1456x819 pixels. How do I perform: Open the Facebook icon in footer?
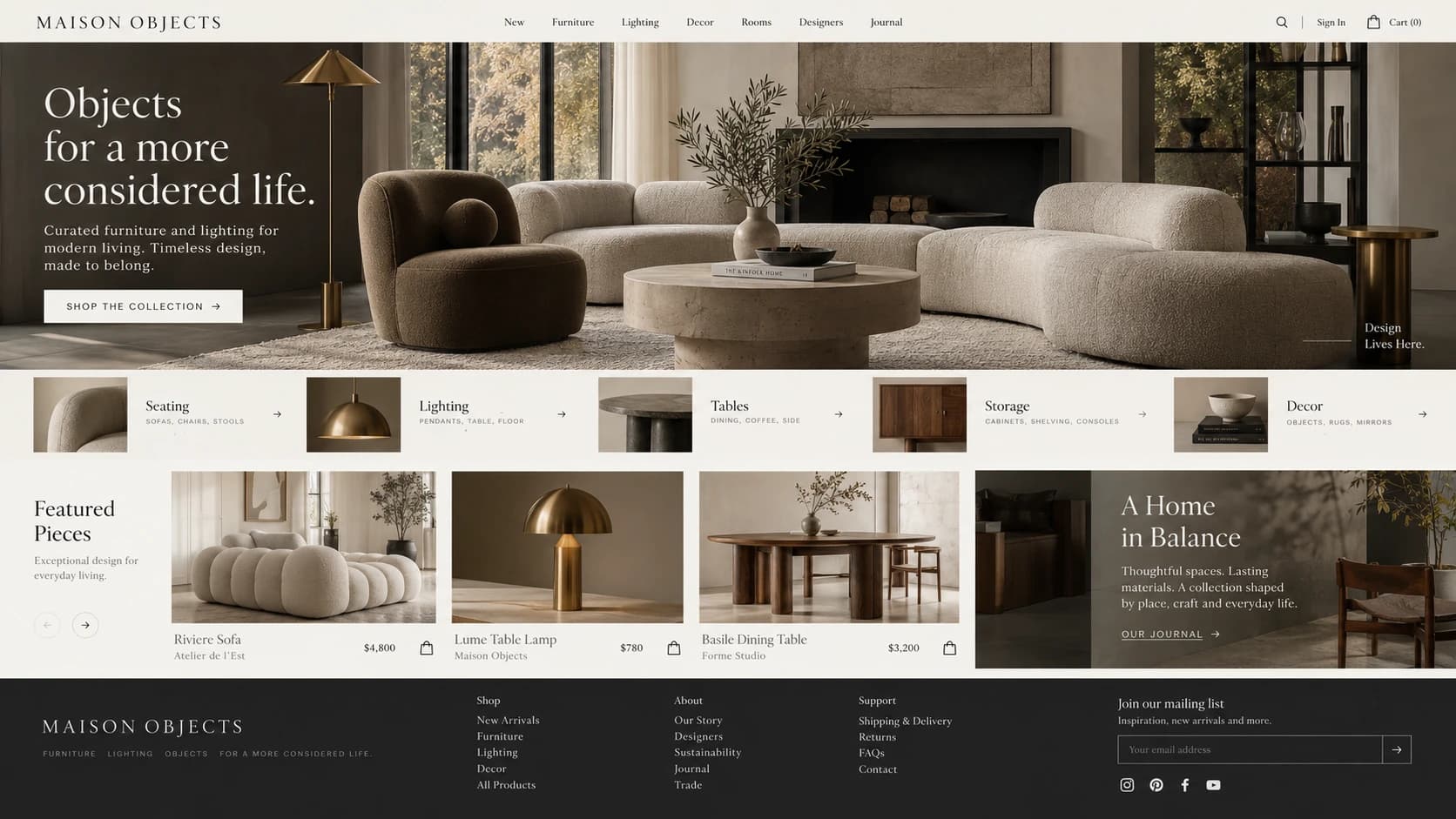[1184, 785]
